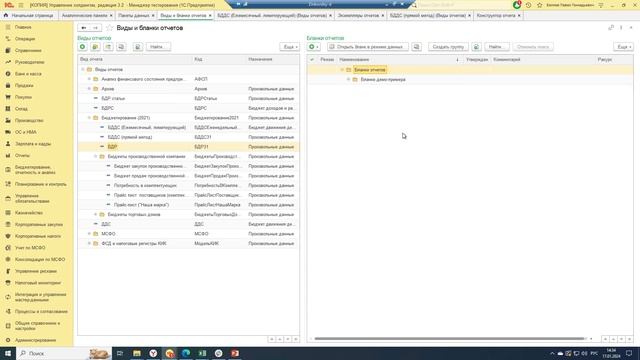Click horizontal scrollbar in Бланки отчетов panel

tap(449, 339)
